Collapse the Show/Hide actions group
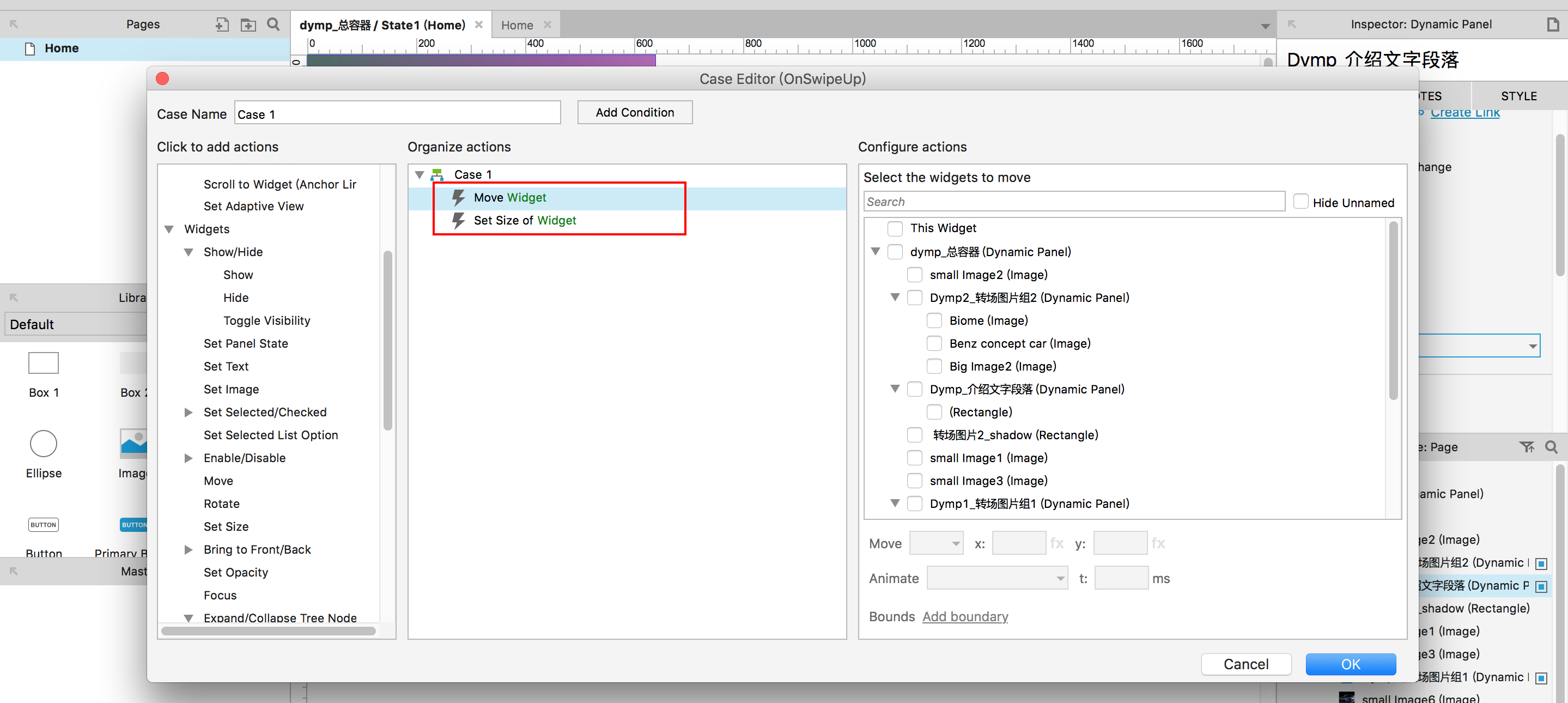 189,252
